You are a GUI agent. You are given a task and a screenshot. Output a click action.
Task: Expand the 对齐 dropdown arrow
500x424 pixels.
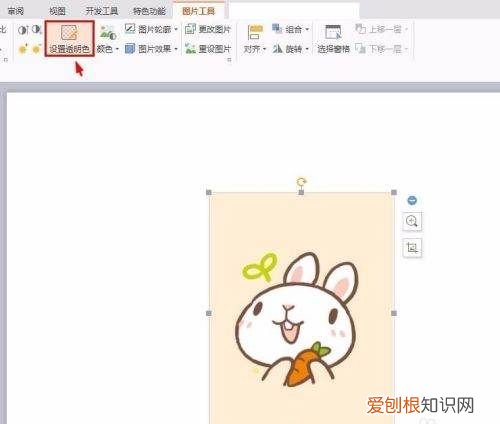point(265,49)
